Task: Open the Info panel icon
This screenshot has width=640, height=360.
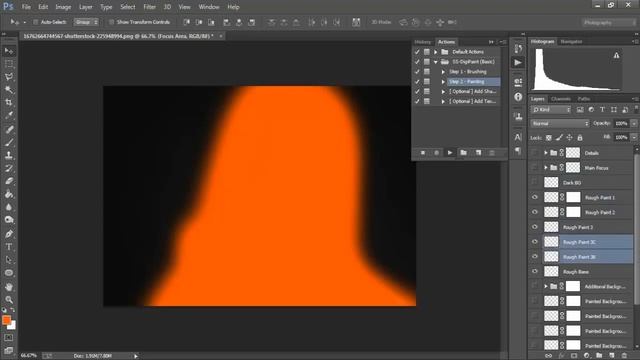Action: [x=518, y=97]
